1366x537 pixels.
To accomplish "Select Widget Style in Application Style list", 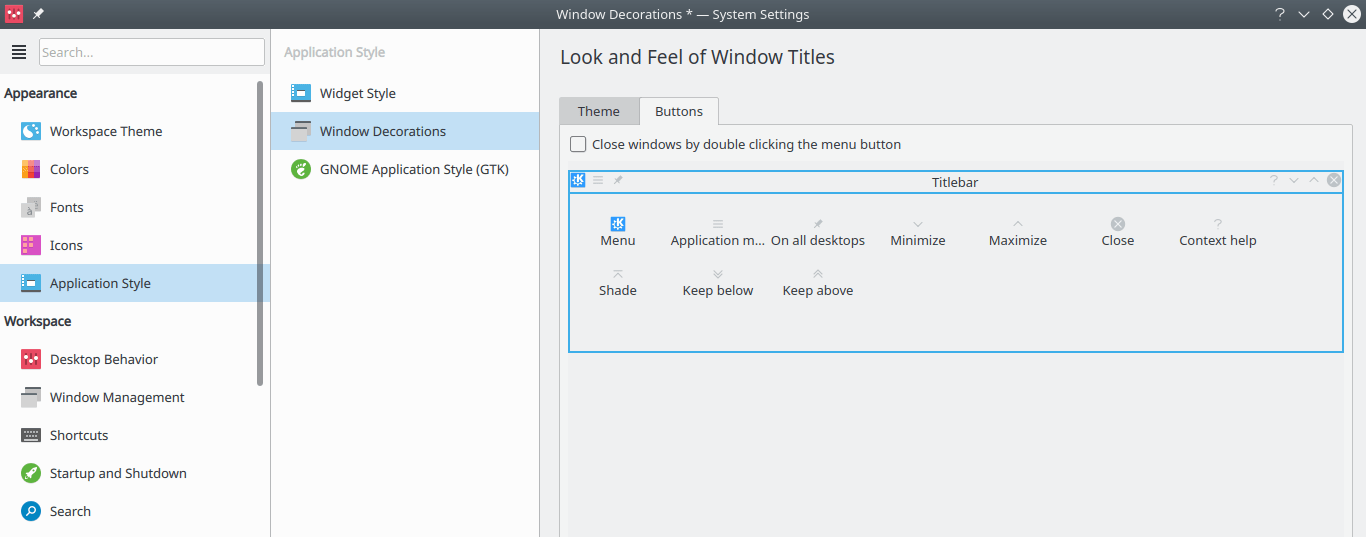I will point(405,93).
